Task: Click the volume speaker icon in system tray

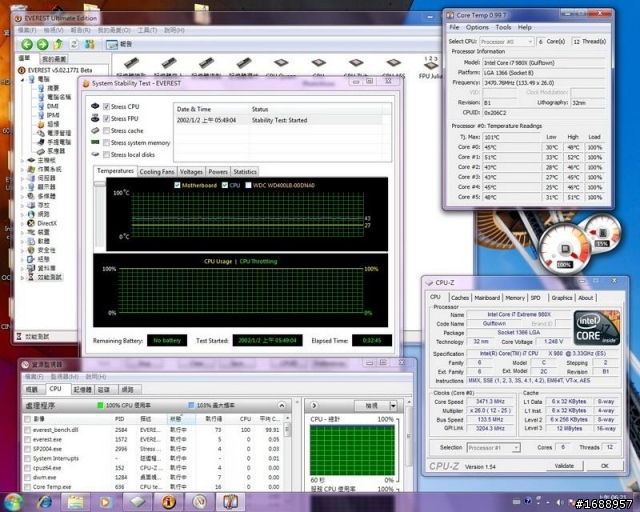Action: pyautogui.click(x=560, y=502)
